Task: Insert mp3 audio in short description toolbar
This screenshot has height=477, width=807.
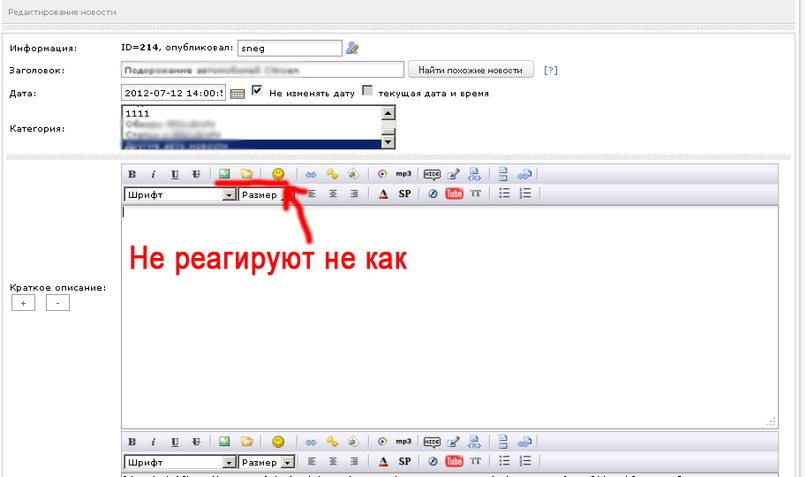Action: (x=404, y=174)
